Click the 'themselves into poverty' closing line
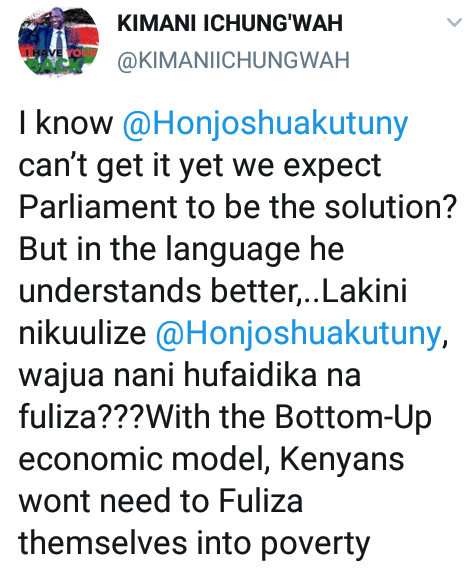 194,543
